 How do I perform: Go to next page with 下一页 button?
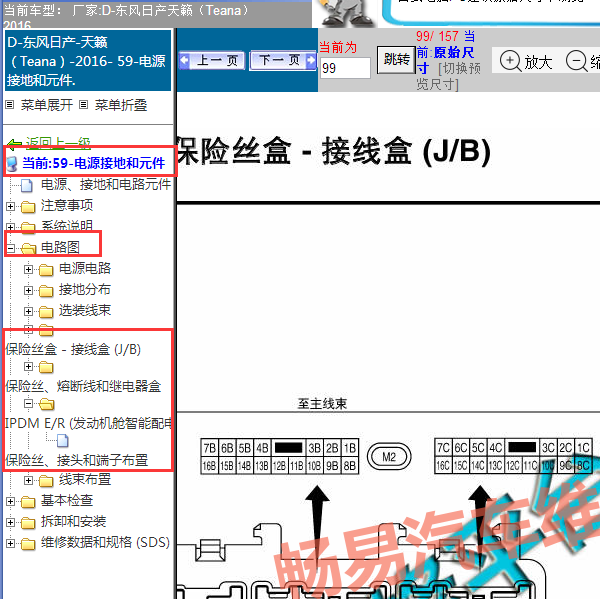pos(283,60)
